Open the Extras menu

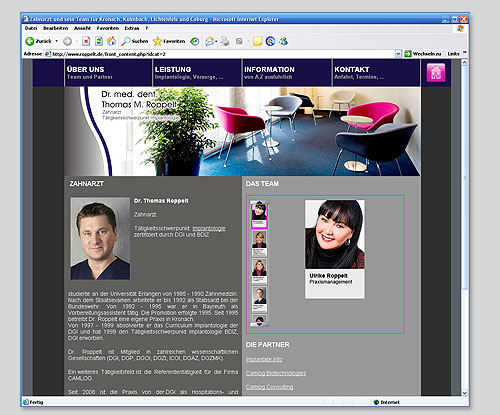click(132, 28)
